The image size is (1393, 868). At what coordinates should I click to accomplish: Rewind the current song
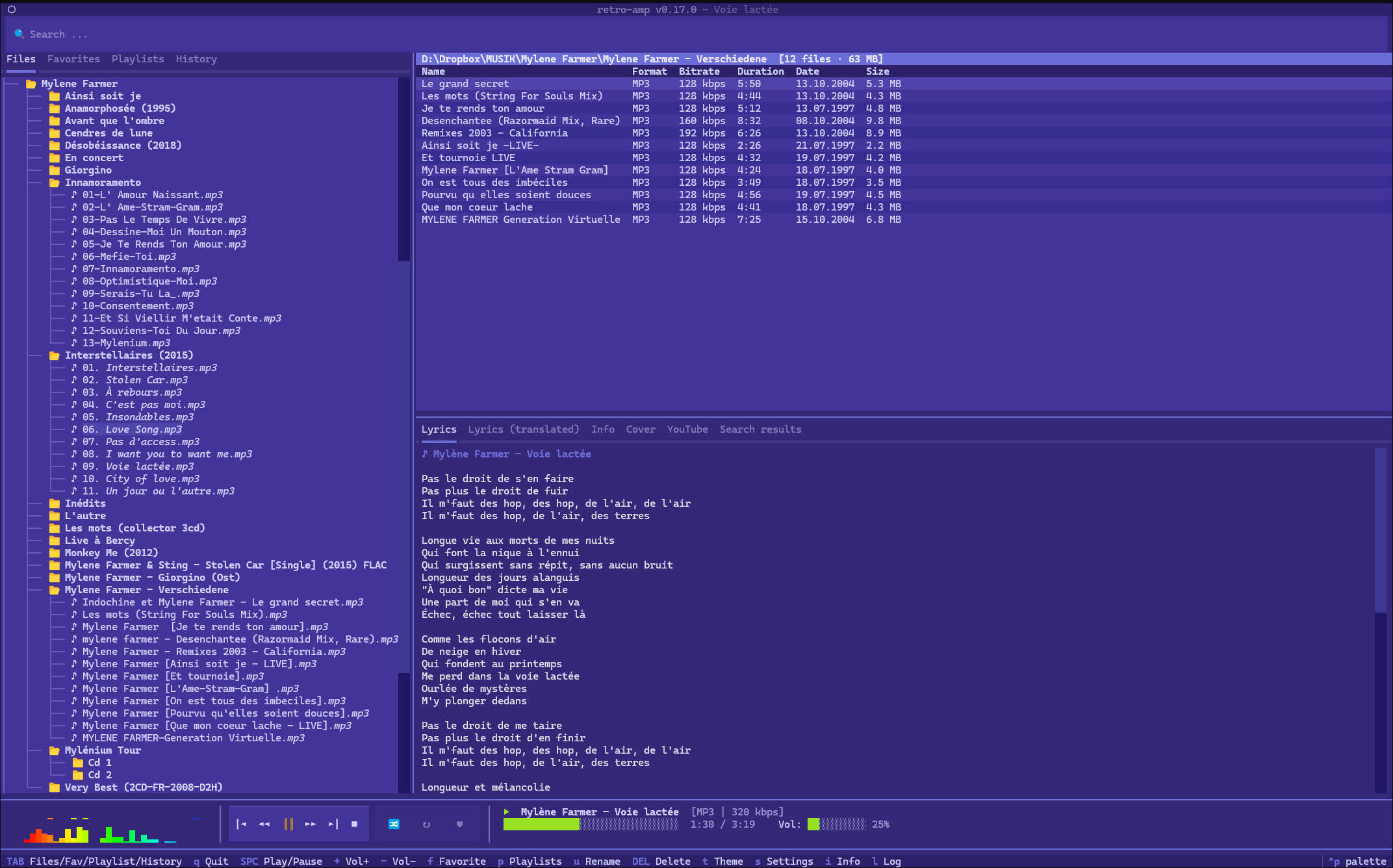click(x=264, y=824)
